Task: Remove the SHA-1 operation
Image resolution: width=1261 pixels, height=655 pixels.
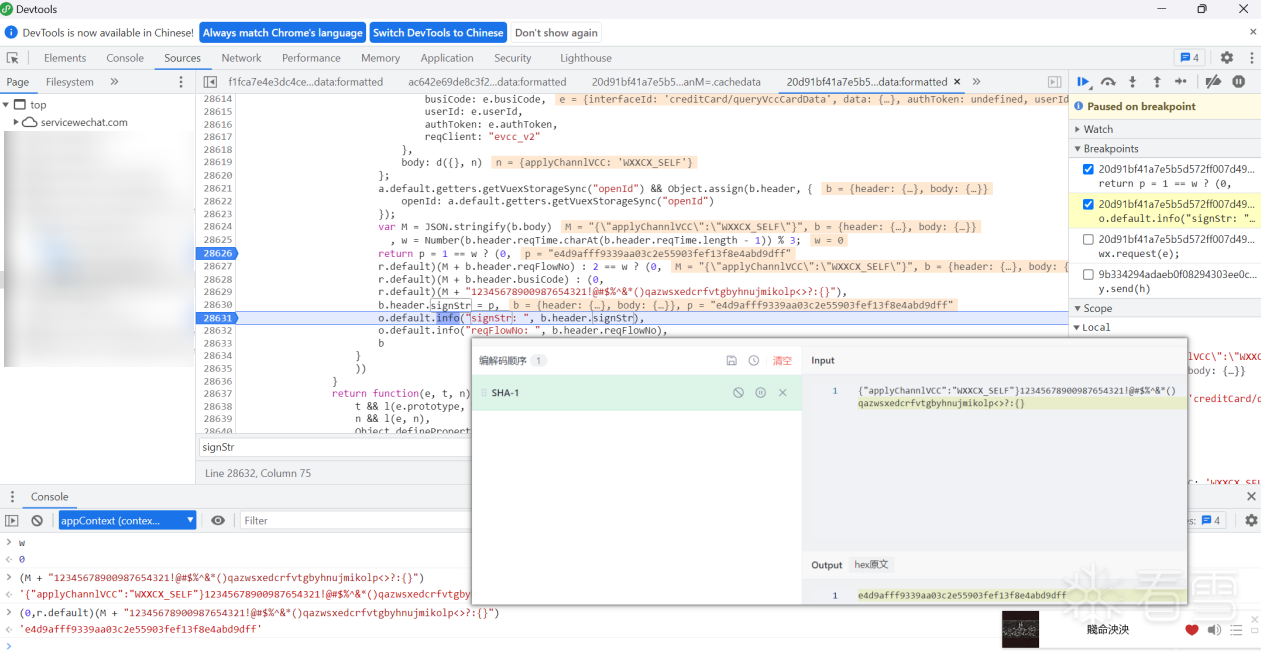Action: 783,393
